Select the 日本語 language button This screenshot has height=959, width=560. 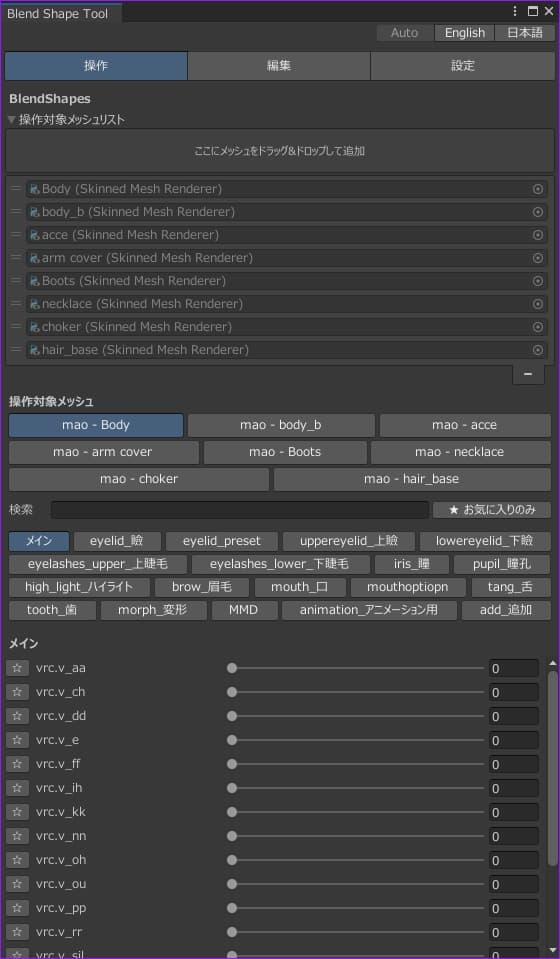(525, 33)
